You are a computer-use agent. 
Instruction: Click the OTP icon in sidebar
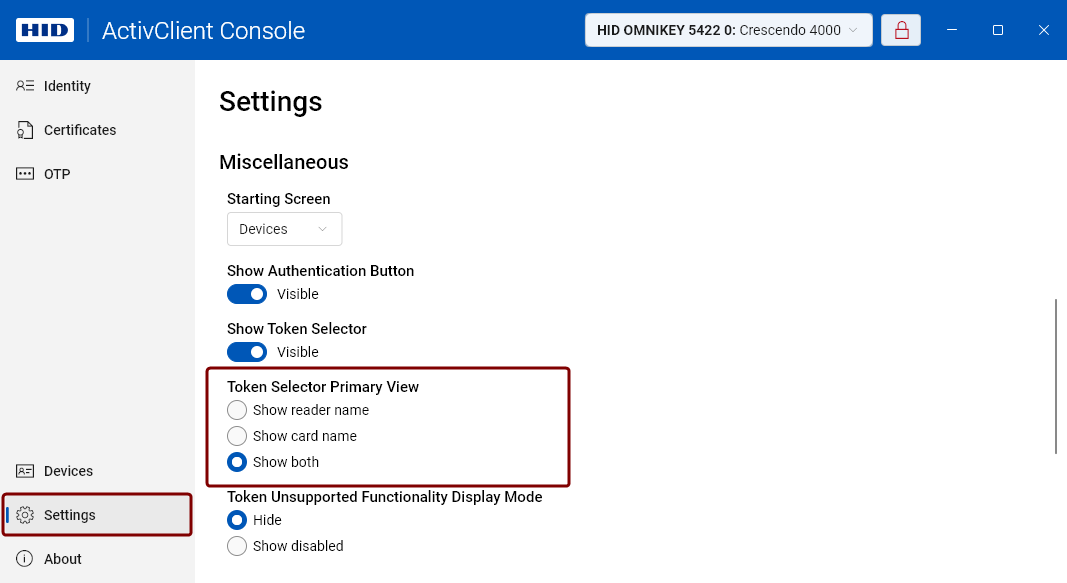(25, 174)
